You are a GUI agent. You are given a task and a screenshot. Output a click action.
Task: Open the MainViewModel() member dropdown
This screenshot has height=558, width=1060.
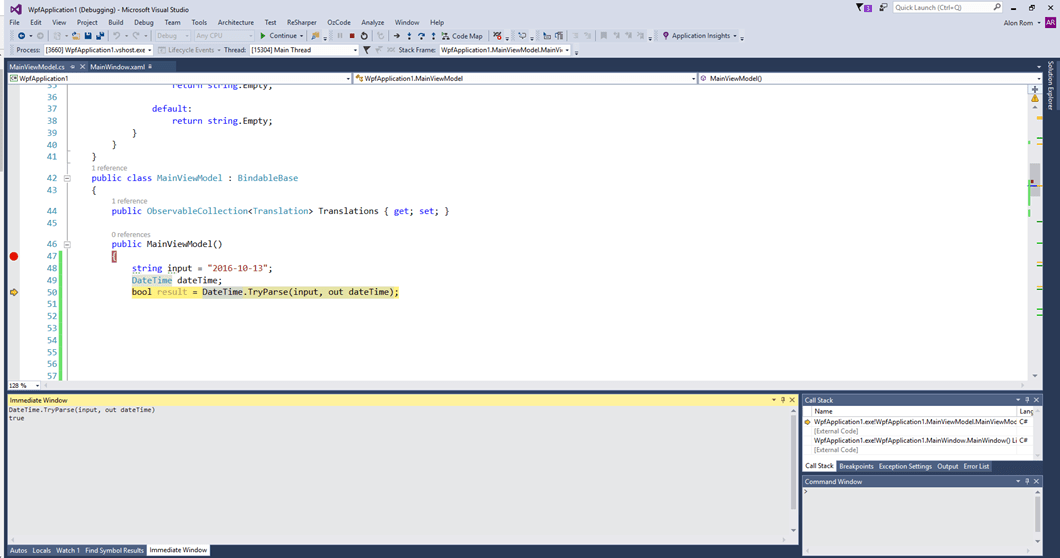click(x=871, y=78)
